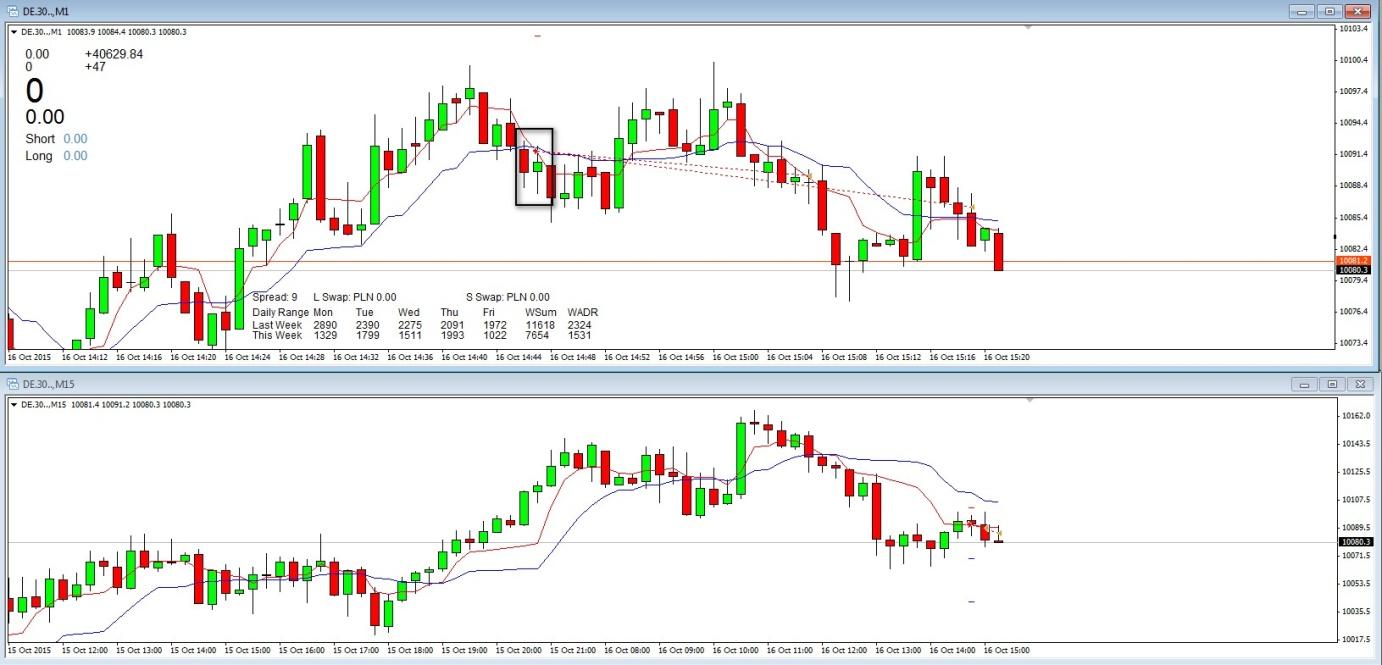
Task: Expand the one-click trading arrow on M1 chart
Action: tap(14, 32)
